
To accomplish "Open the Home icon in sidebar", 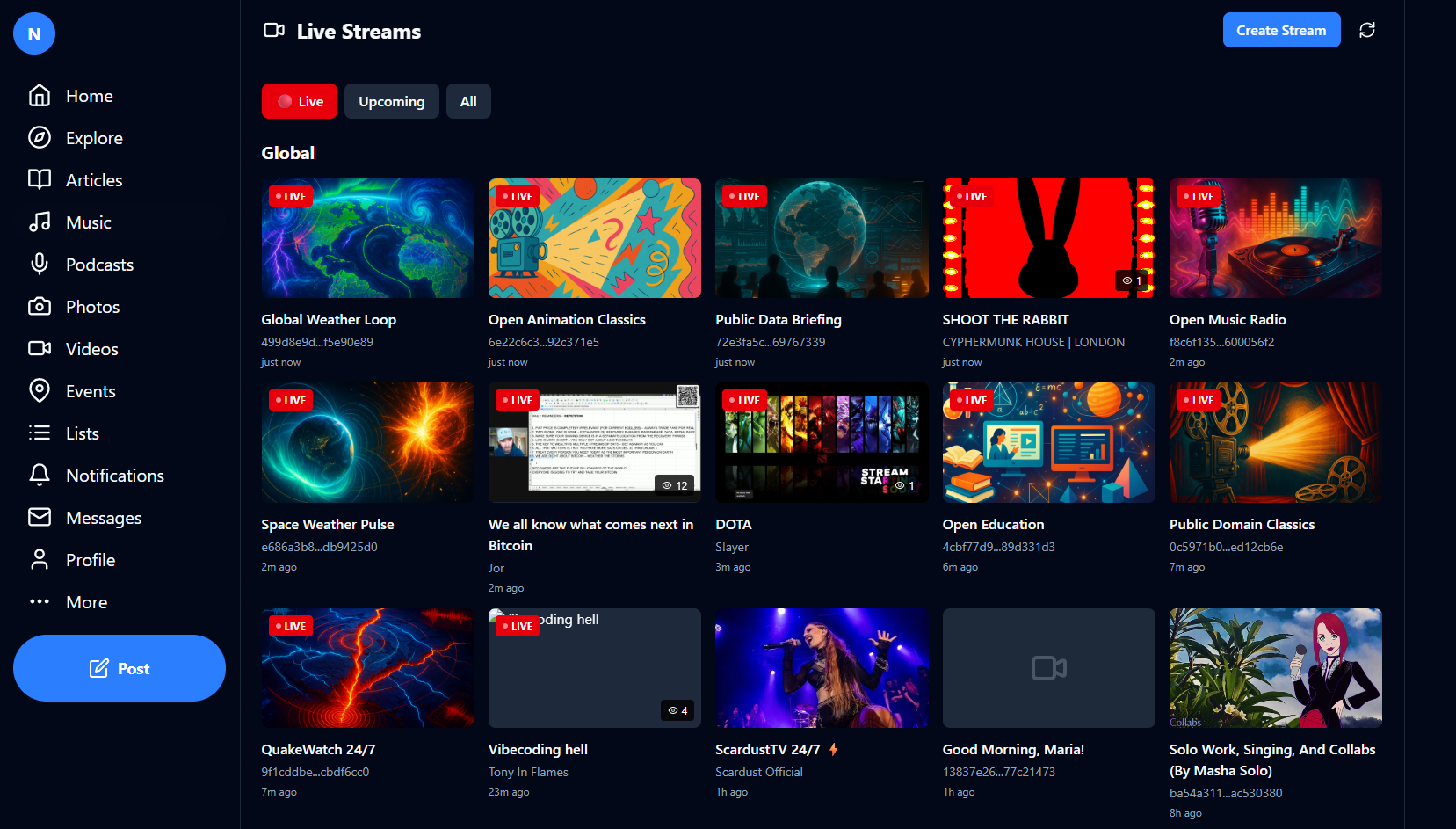I will 40,96.
